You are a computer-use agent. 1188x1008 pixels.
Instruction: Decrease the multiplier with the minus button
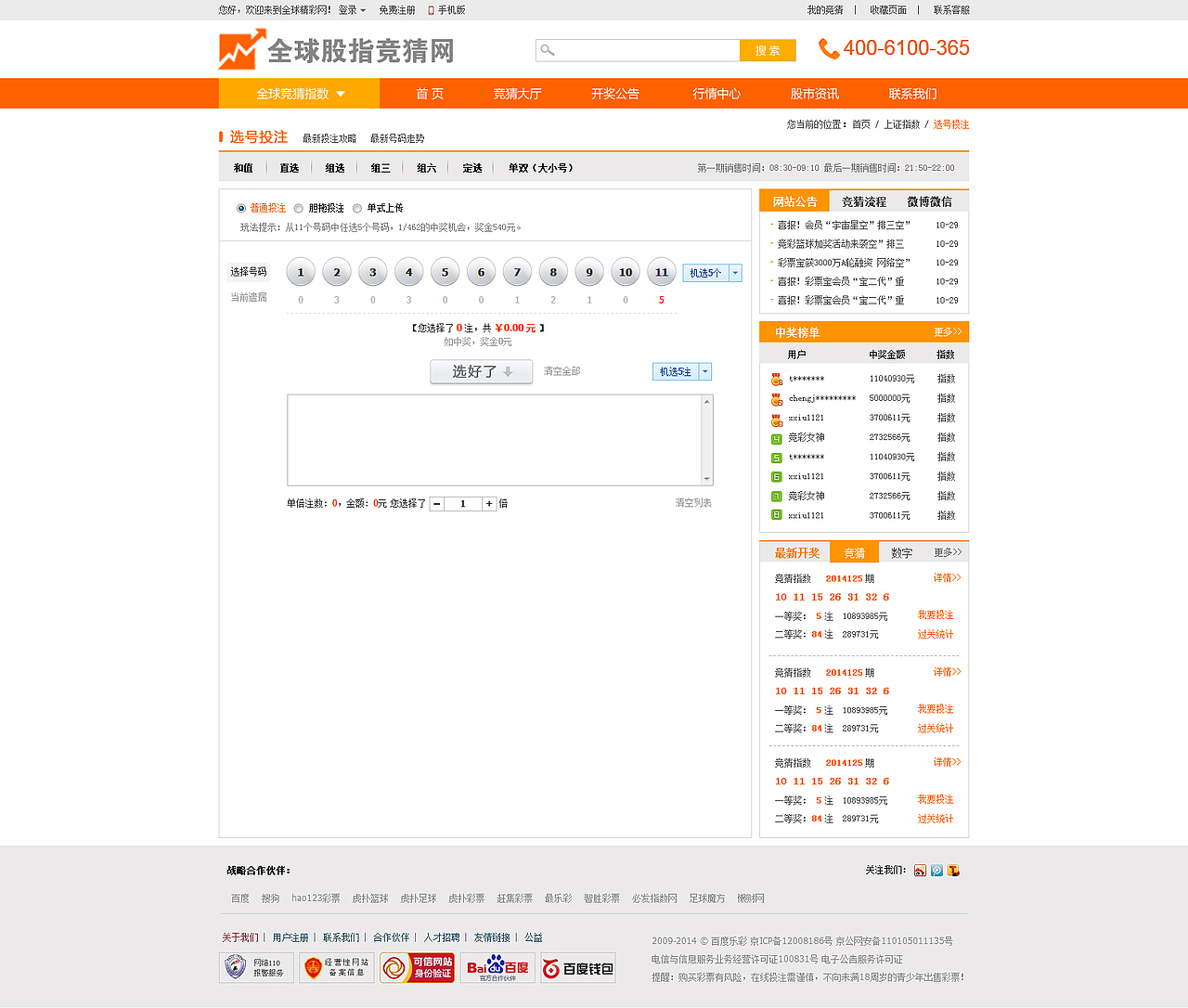[x=436, y=504]
